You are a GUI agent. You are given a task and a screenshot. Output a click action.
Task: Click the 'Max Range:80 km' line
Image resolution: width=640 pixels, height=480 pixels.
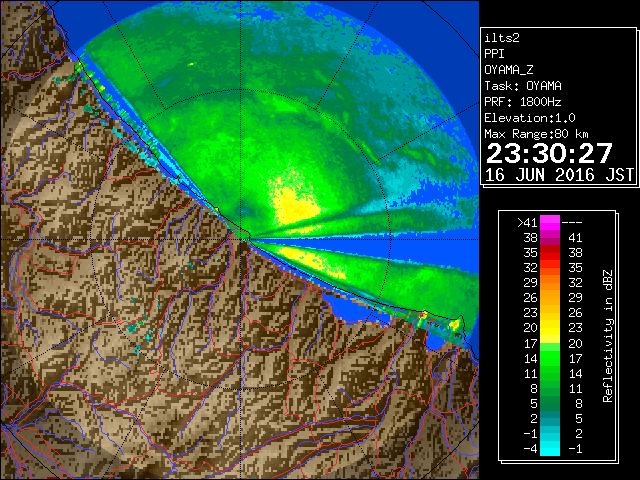536,134
